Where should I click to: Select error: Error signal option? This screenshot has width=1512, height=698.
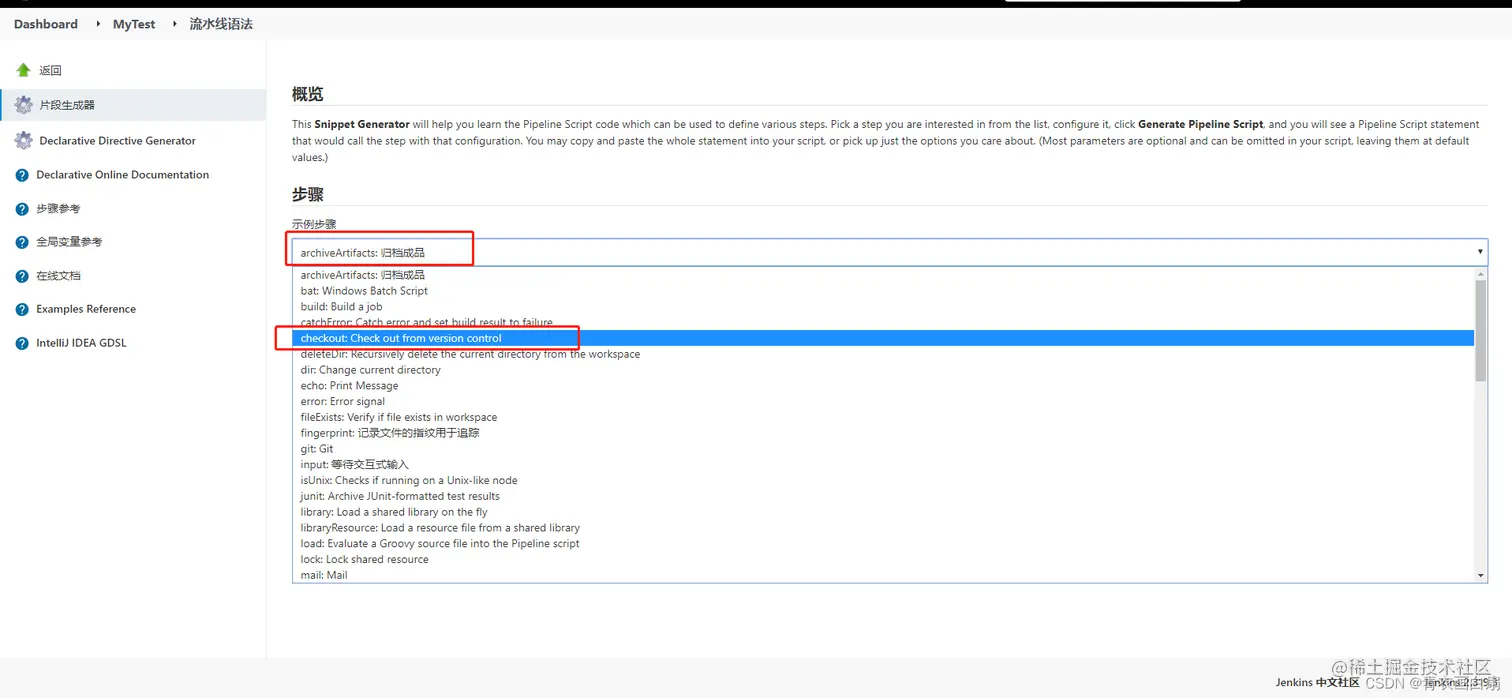(x=883, y=401)
